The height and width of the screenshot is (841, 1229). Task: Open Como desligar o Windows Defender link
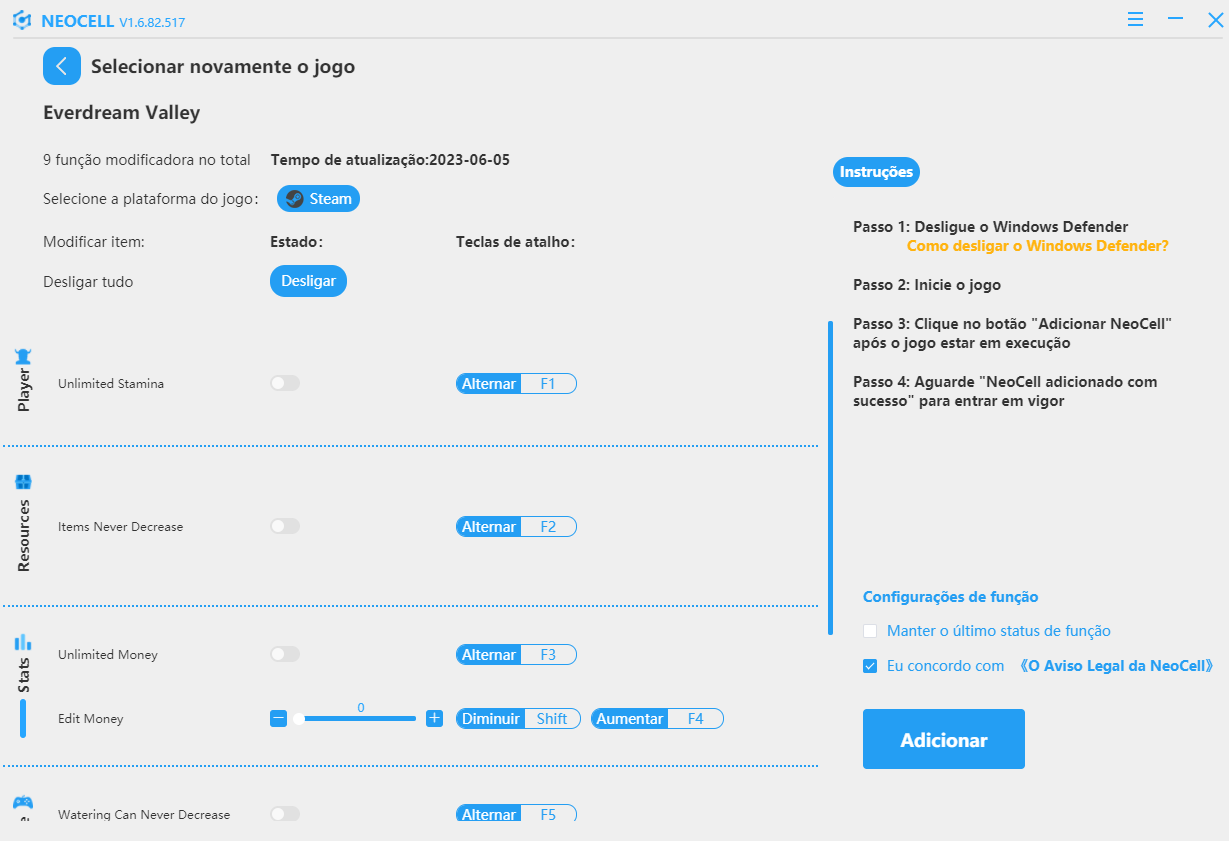pos(1038,246)
